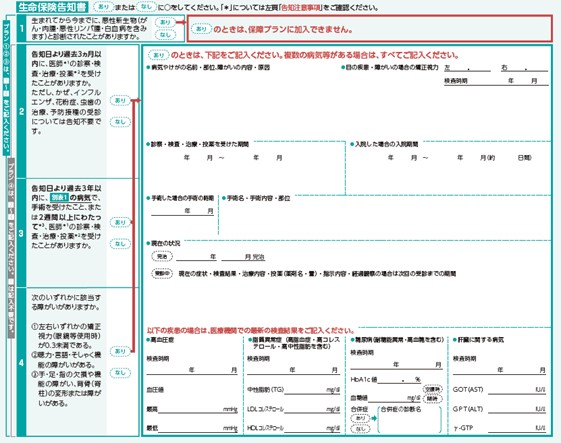Image resolution: width=561 pixels, height=443 pixels.
Task: Click the 左 corrected vision field
Action: tap(467, 68)
